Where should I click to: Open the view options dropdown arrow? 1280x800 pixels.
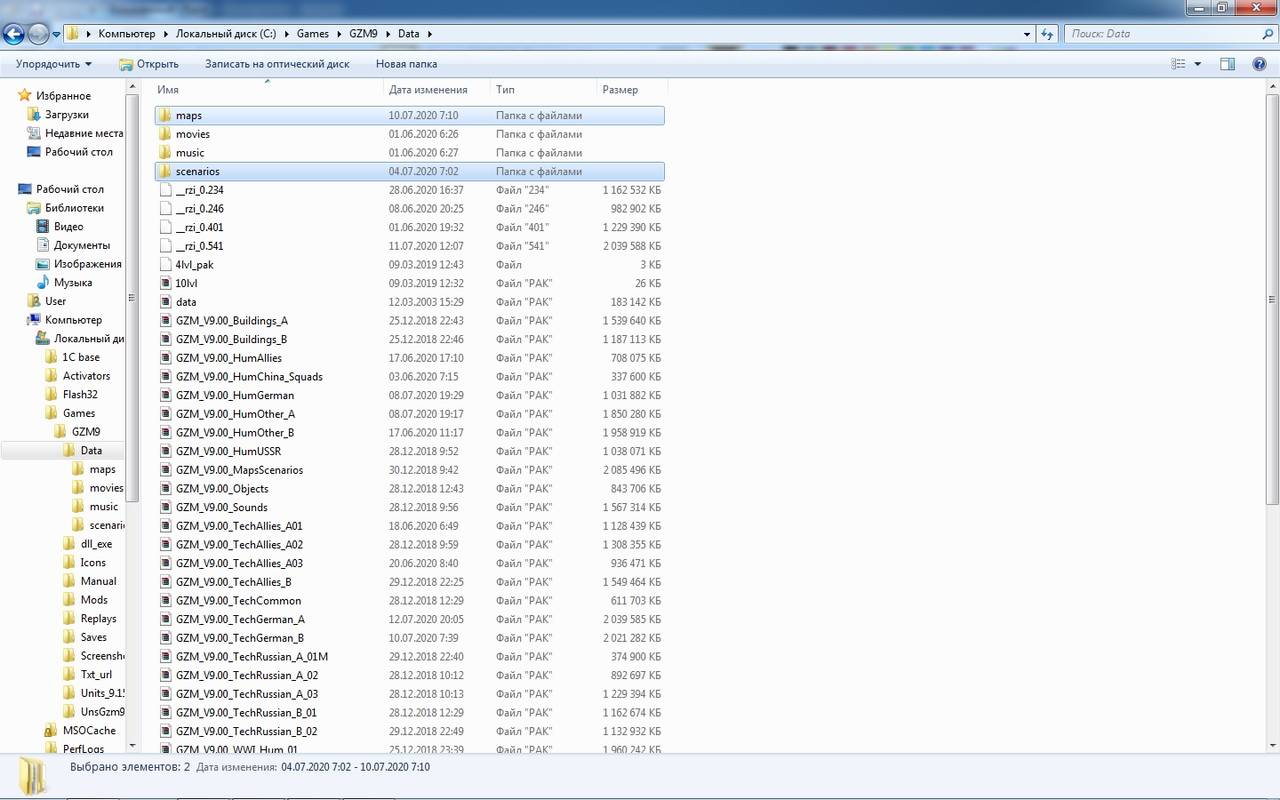point(1198,64)
